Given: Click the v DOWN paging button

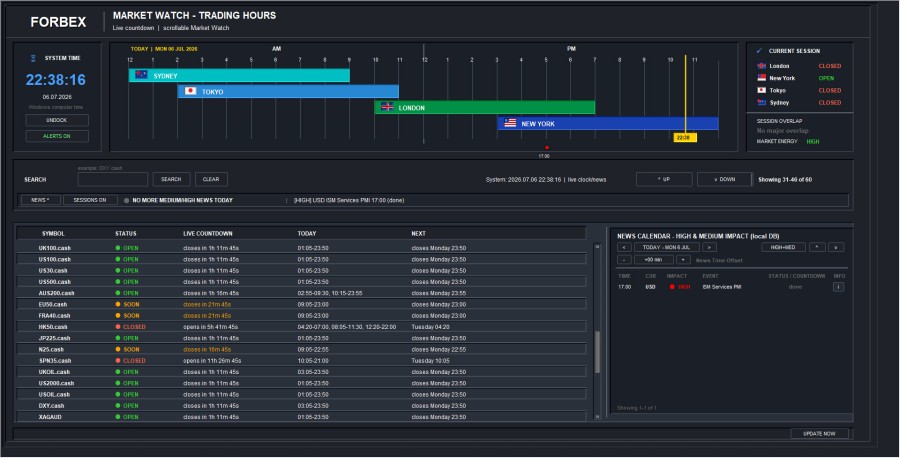Looking at the screenshot, I should point(724,179).
